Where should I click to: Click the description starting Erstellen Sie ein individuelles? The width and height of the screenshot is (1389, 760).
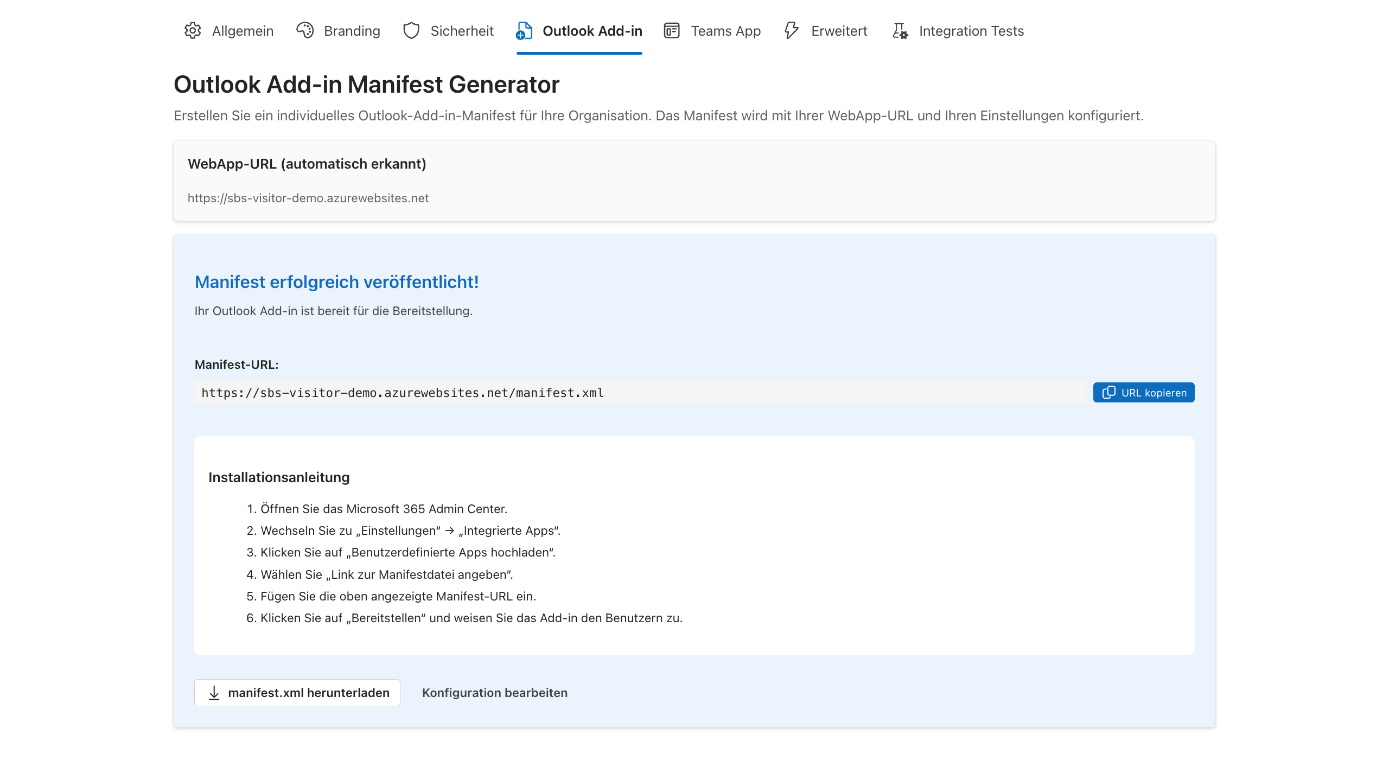click(659, 116)
